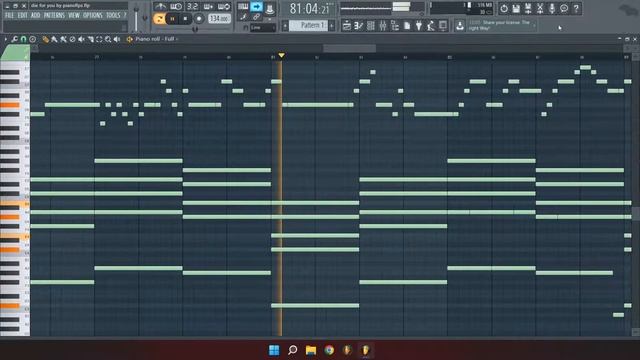The height and width of the screenshot is (360, 640).
Task: Select the dashed-rectangle Select tool
Action: point(99,39)
